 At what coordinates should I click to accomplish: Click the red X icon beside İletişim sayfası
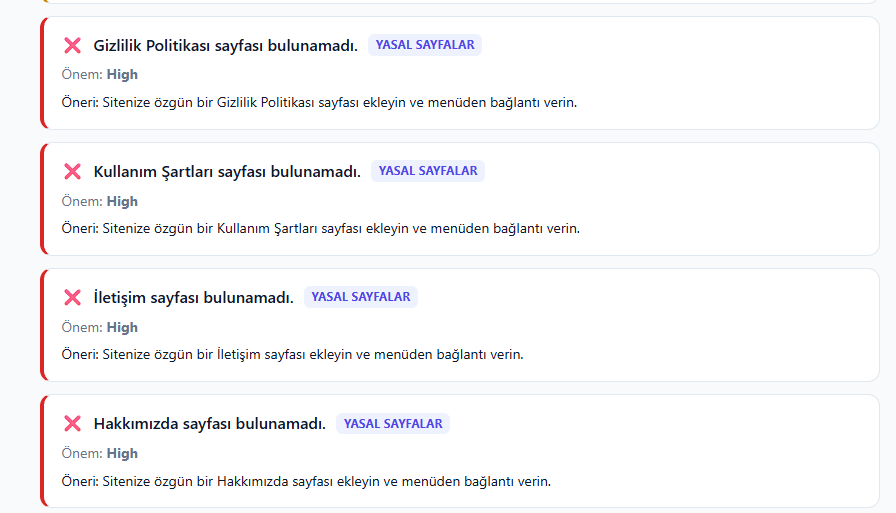click(x=73, y=297)
